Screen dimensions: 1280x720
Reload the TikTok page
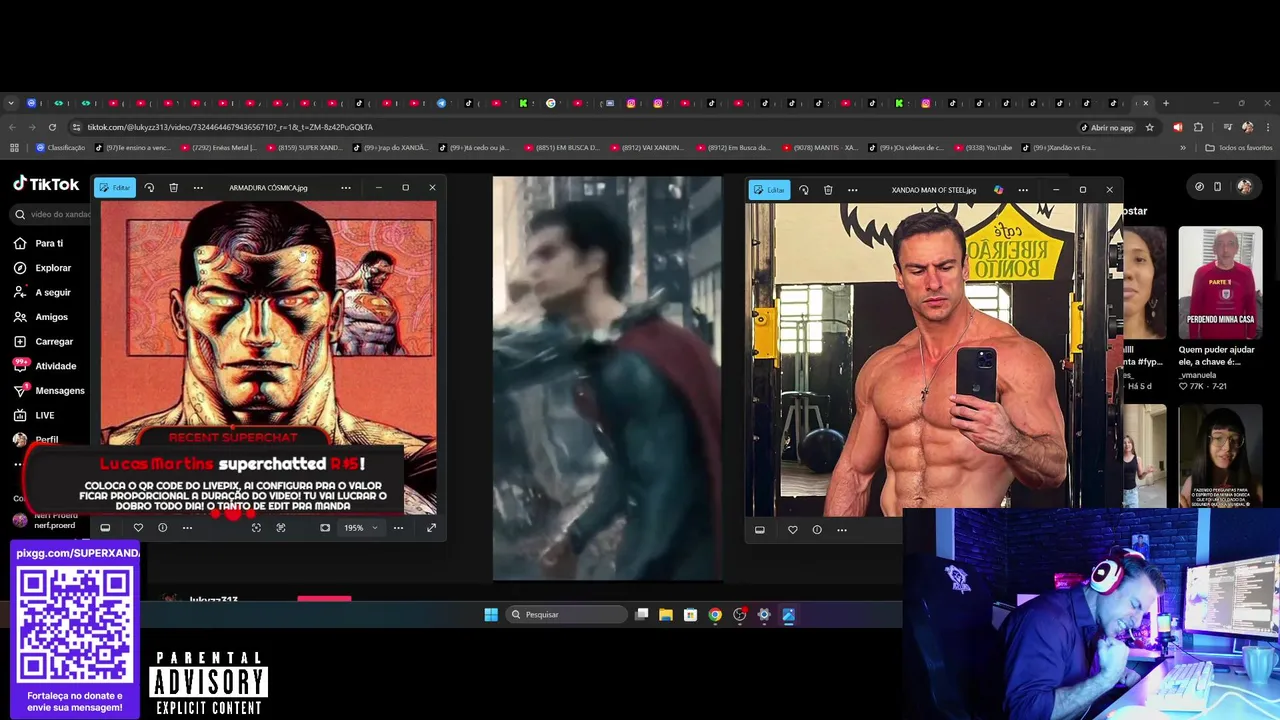point(52,127)
